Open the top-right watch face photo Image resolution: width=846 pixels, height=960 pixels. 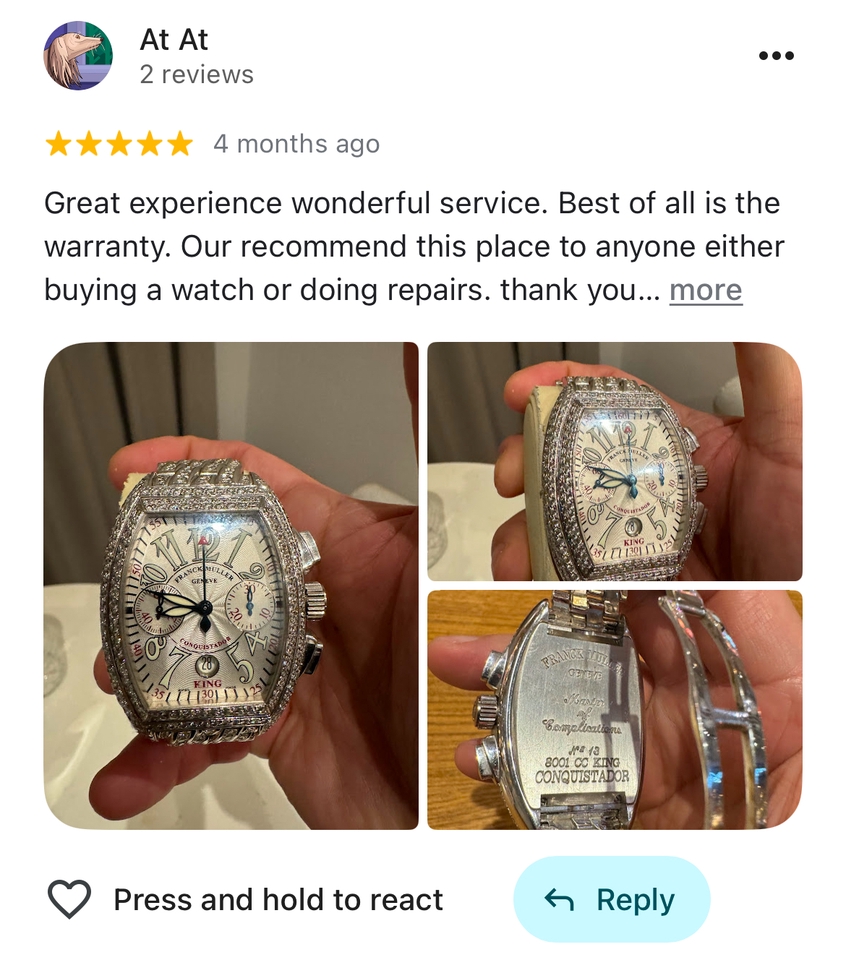615,462
